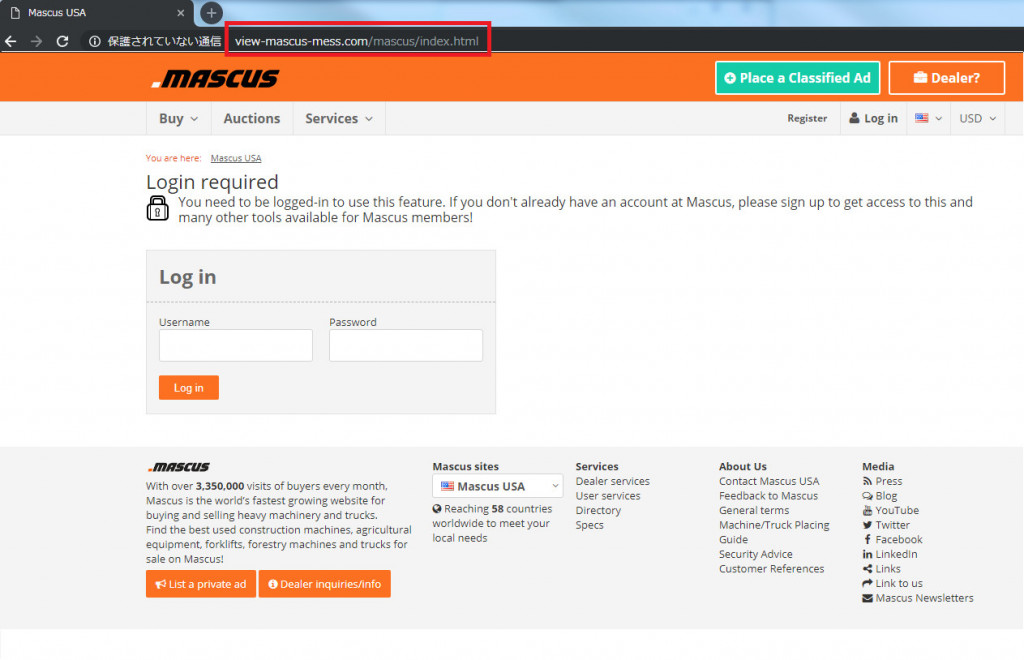Open User services link
The image size is (1024, 660).
608,496
